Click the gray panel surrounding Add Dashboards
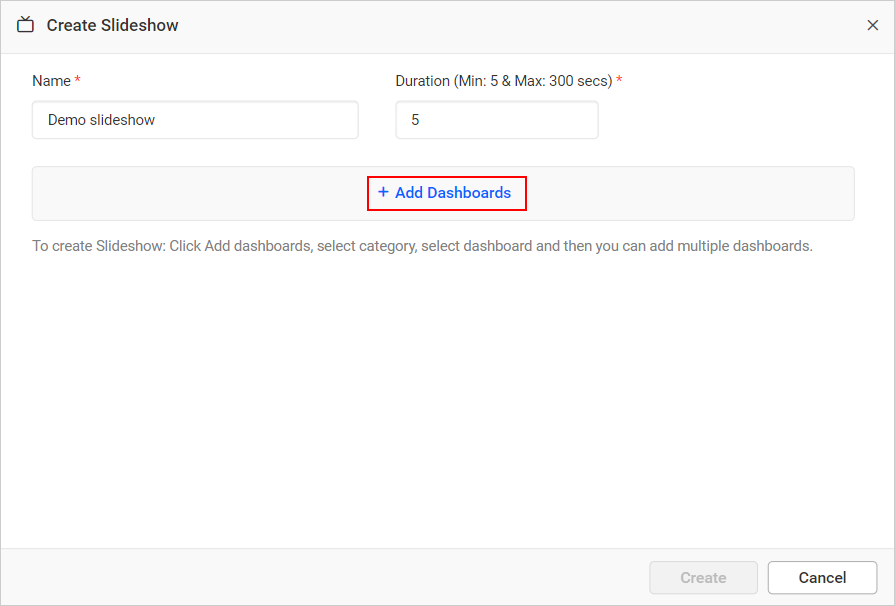The height and width of the screenshot is (606, 895). click(x=150, y=191)
